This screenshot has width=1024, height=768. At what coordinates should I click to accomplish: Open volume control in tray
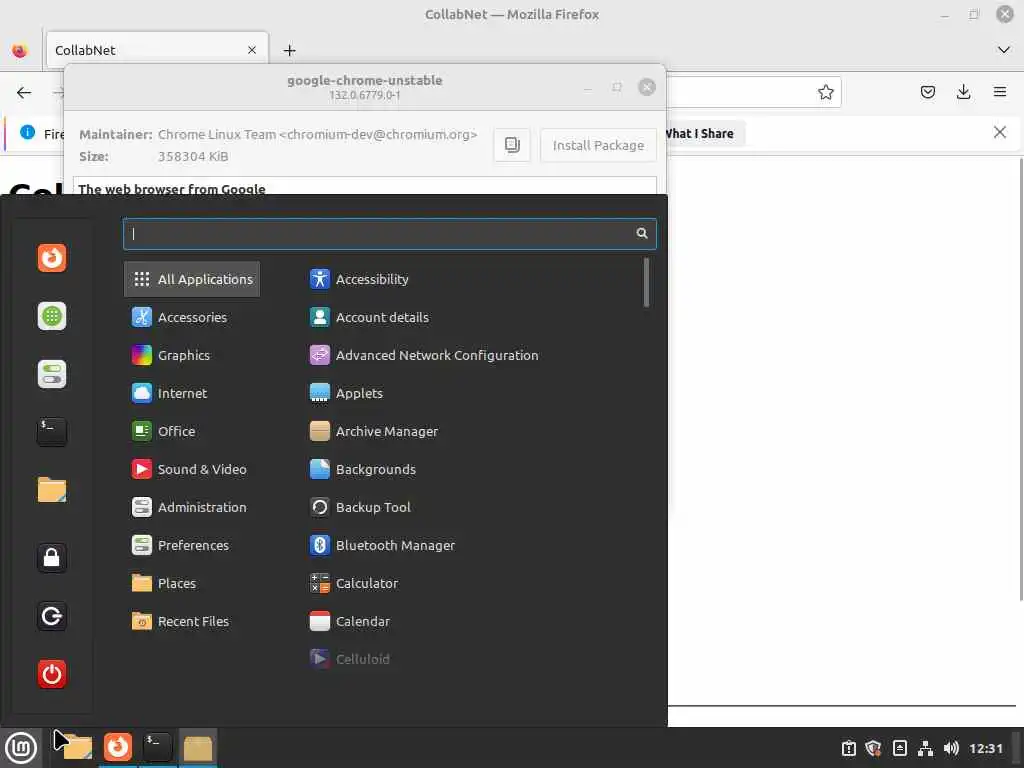pyautogui.click(x=951, y=748)
